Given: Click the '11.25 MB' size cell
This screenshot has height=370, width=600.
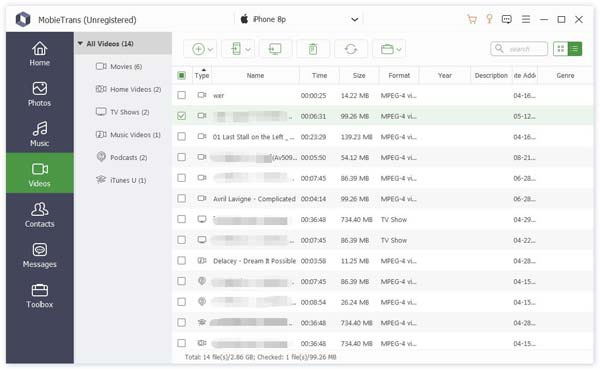Looking at the screenshot, I should (x=355, y=261).
